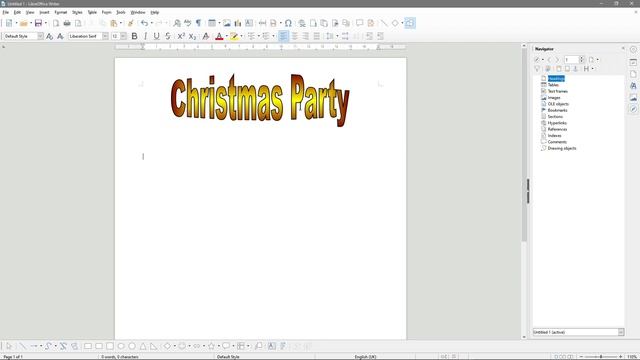Toggle Italic formatting

(145, 36)
